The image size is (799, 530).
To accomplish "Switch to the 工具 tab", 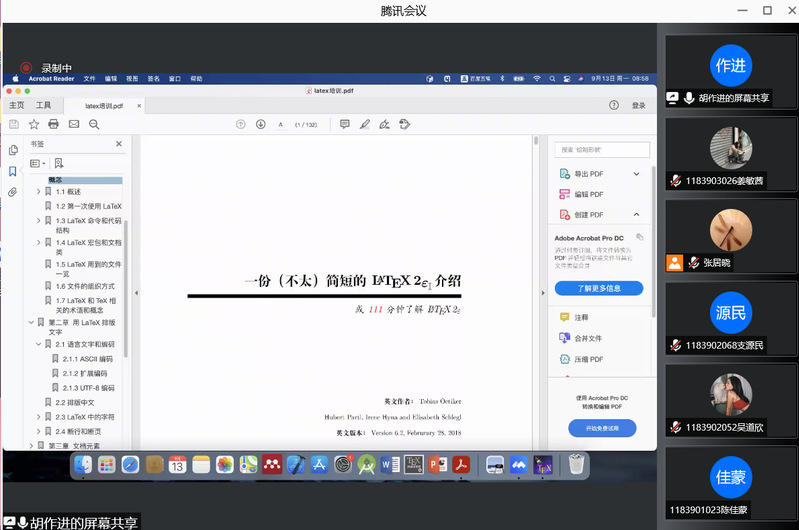I will 43,105.
